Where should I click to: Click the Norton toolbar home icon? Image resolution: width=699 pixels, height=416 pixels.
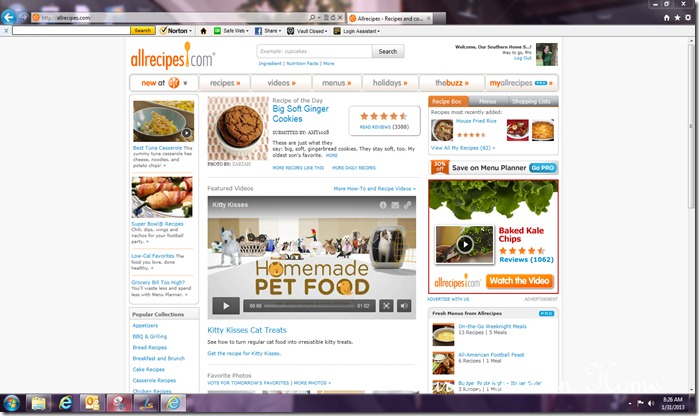203,31
